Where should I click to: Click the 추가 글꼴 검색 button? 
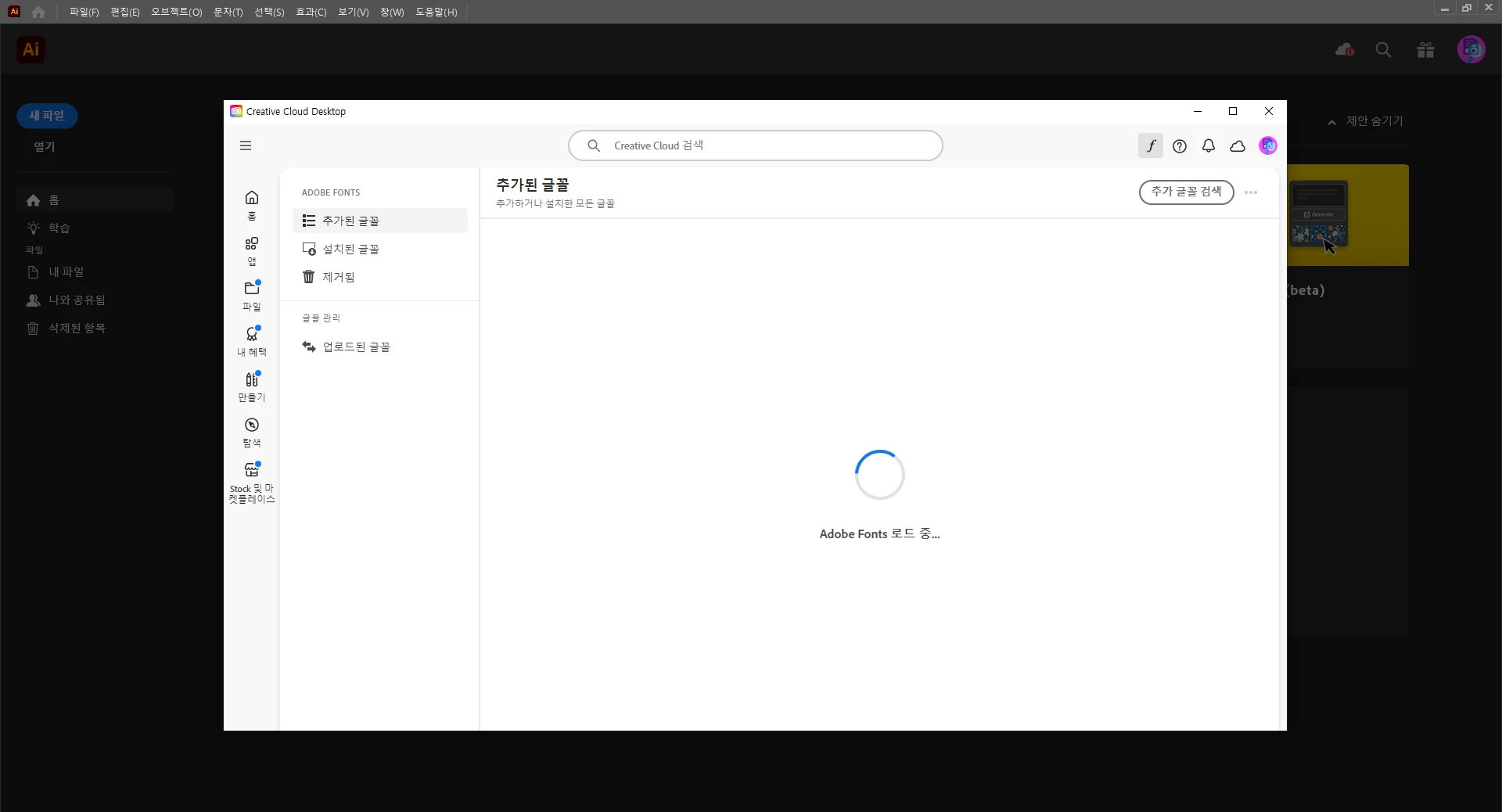pyautogui.click(x=1186, y=192)
